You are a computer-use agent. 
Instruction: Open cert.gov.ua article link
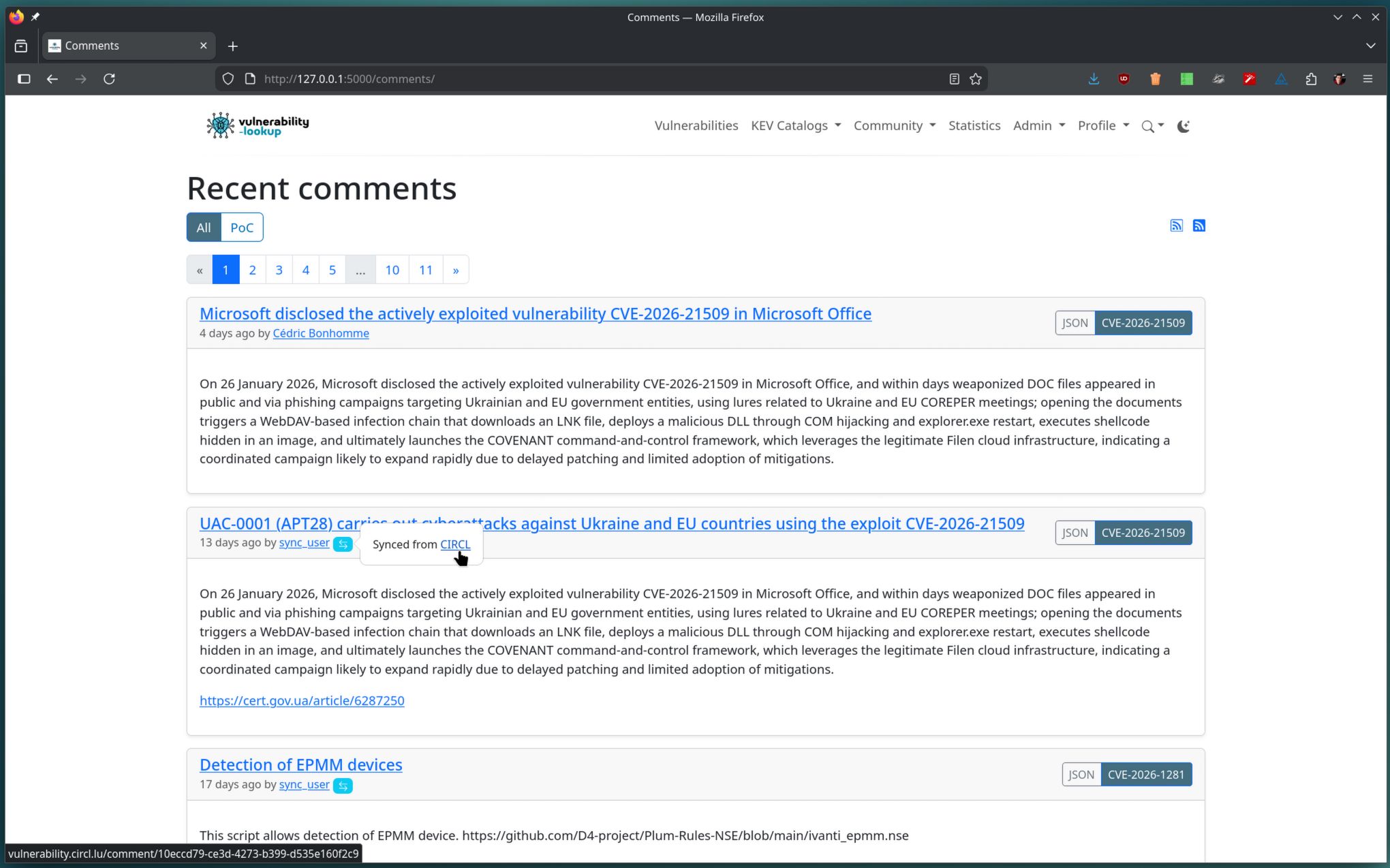point(302,700)
